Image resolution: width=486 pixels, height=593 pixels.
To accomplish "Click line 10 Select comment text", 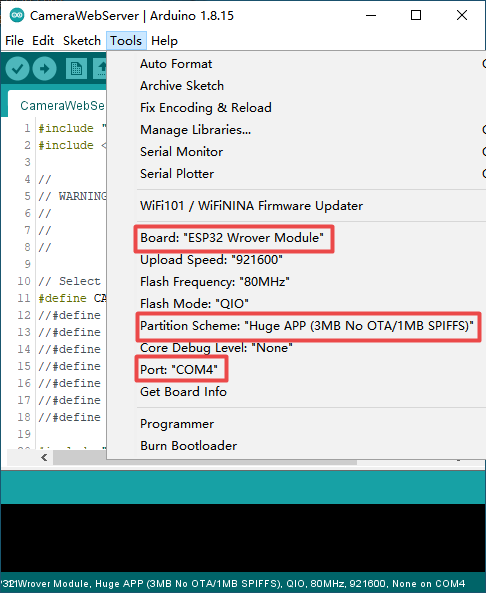I will tap(69, 281).
